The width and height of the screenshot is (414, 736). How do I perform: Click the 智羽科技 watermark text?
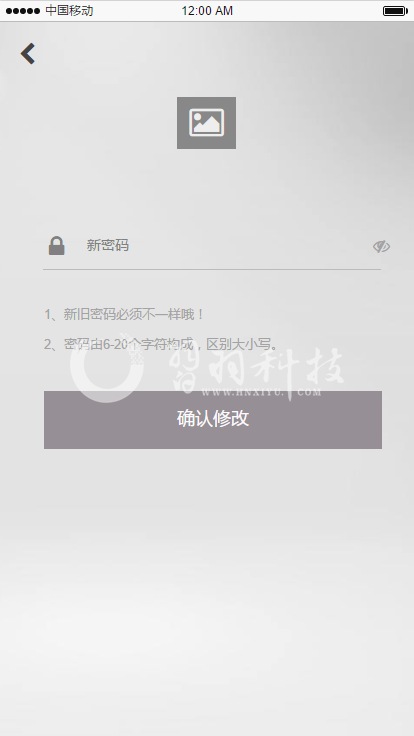256,368
